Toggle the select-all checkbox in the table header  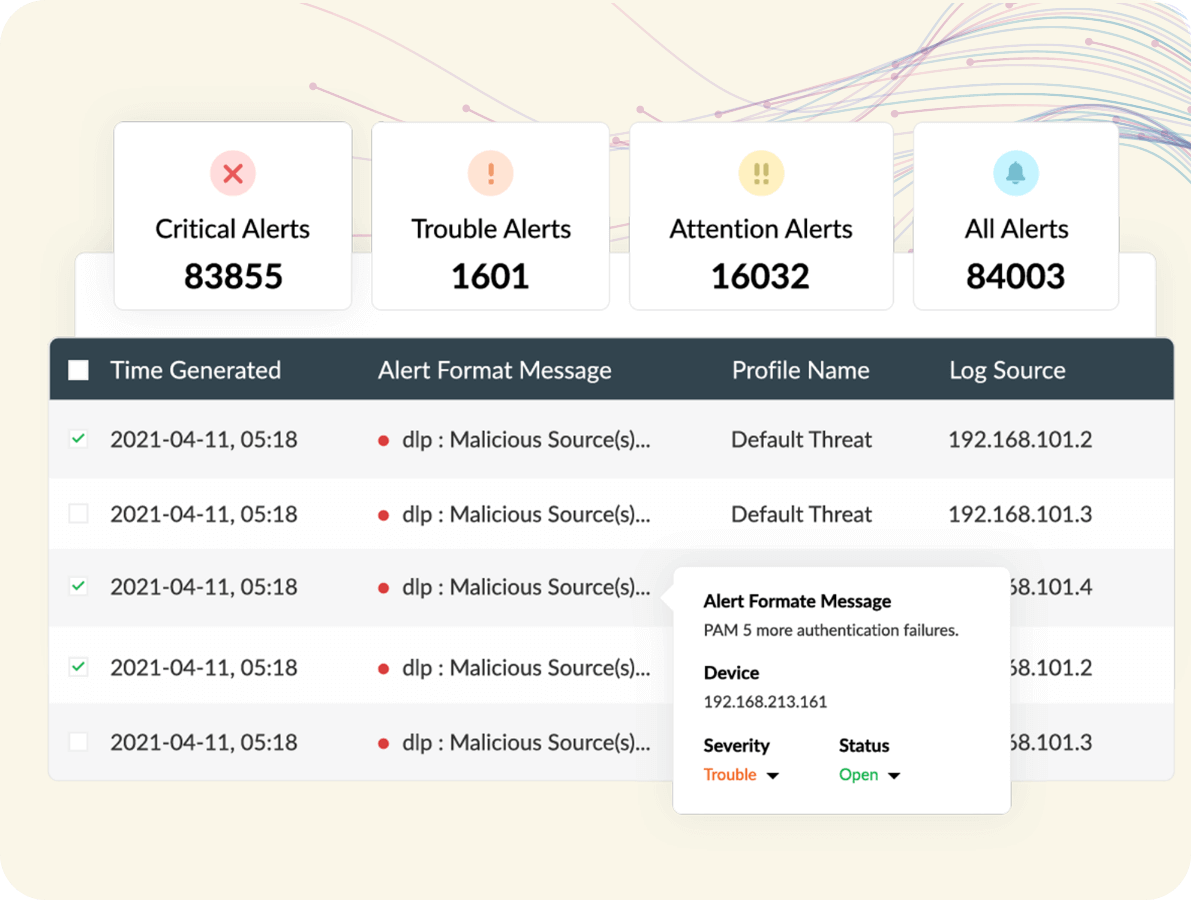tap(77, 369)
